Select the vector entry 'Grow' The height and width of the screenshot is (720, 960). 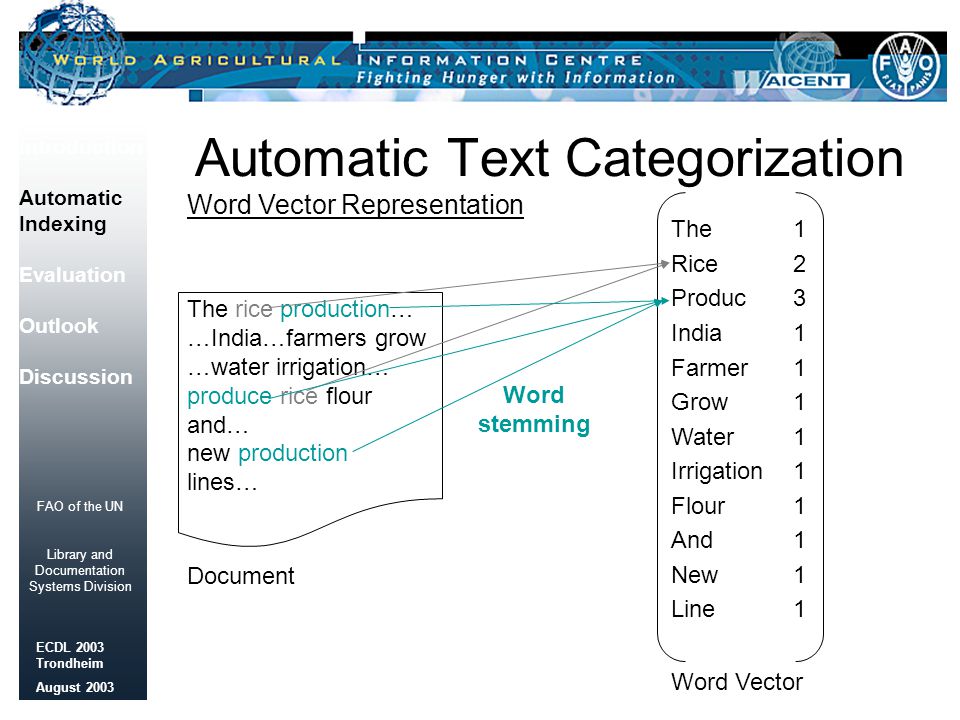(x=699, y=402)
